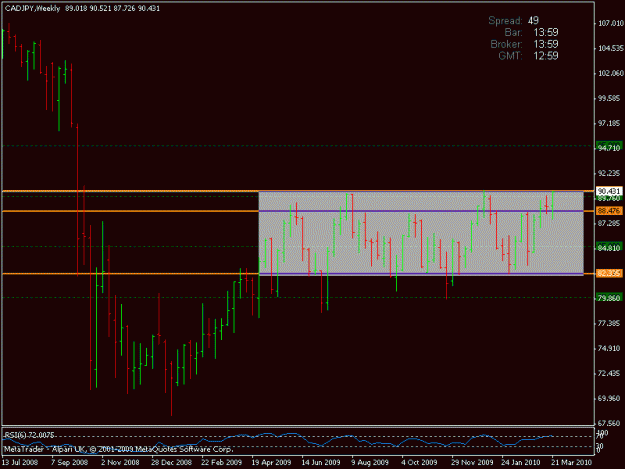Click the green 84.810 price tag

[609, 248]
